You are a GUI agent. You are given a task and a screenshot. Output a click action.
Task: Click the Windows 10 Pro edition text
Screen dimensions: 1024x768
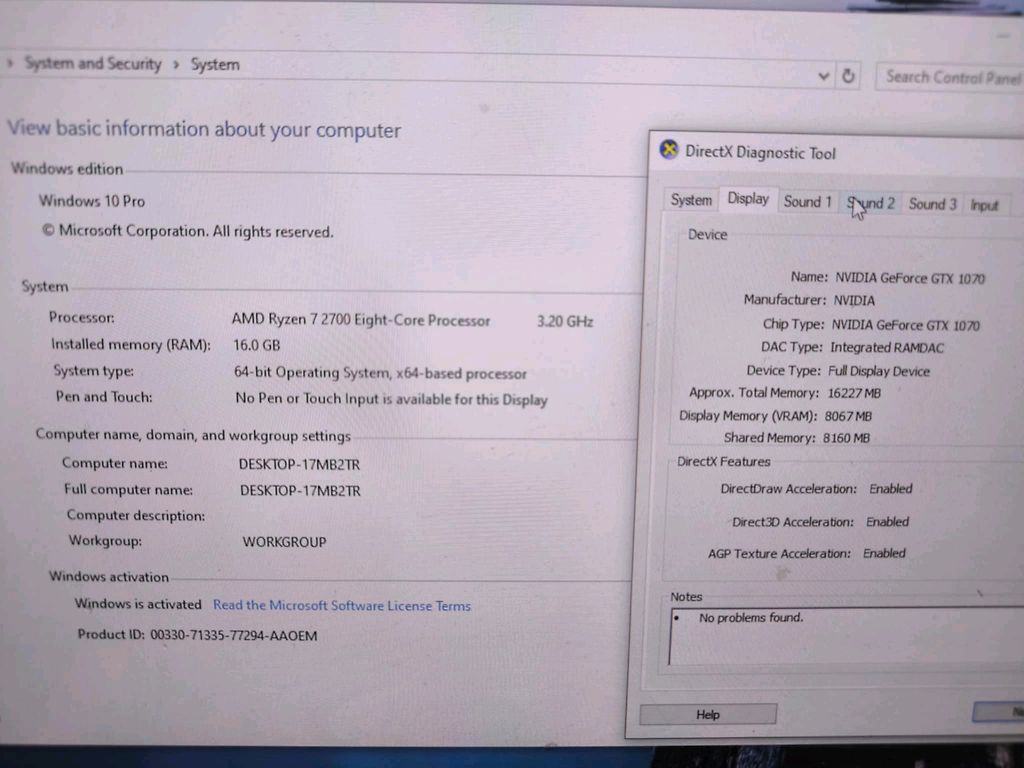coord(91,200)
